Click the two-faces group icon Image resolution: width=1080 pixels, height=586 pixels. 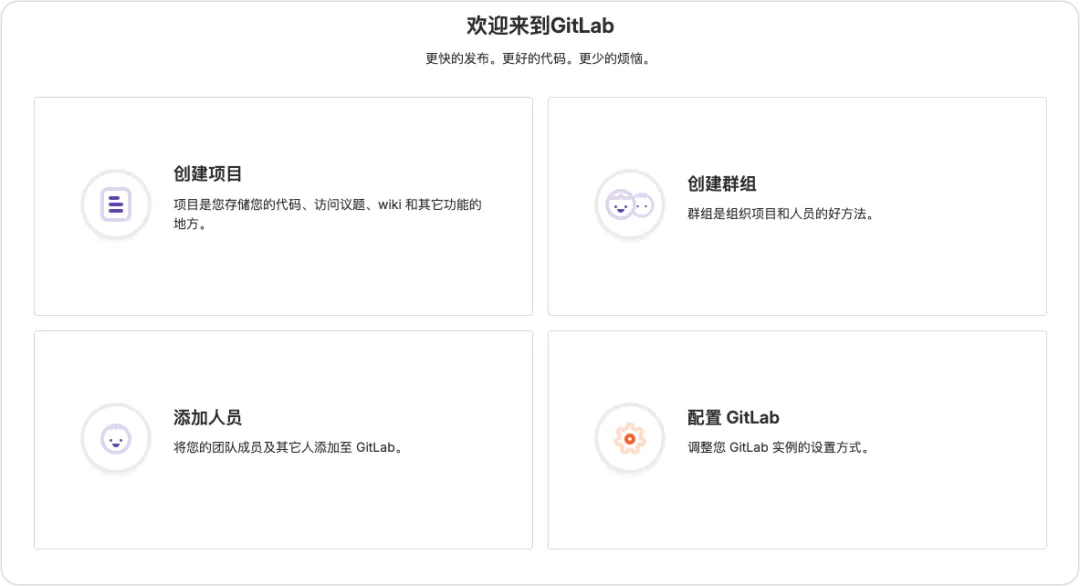tap(630, 205)
